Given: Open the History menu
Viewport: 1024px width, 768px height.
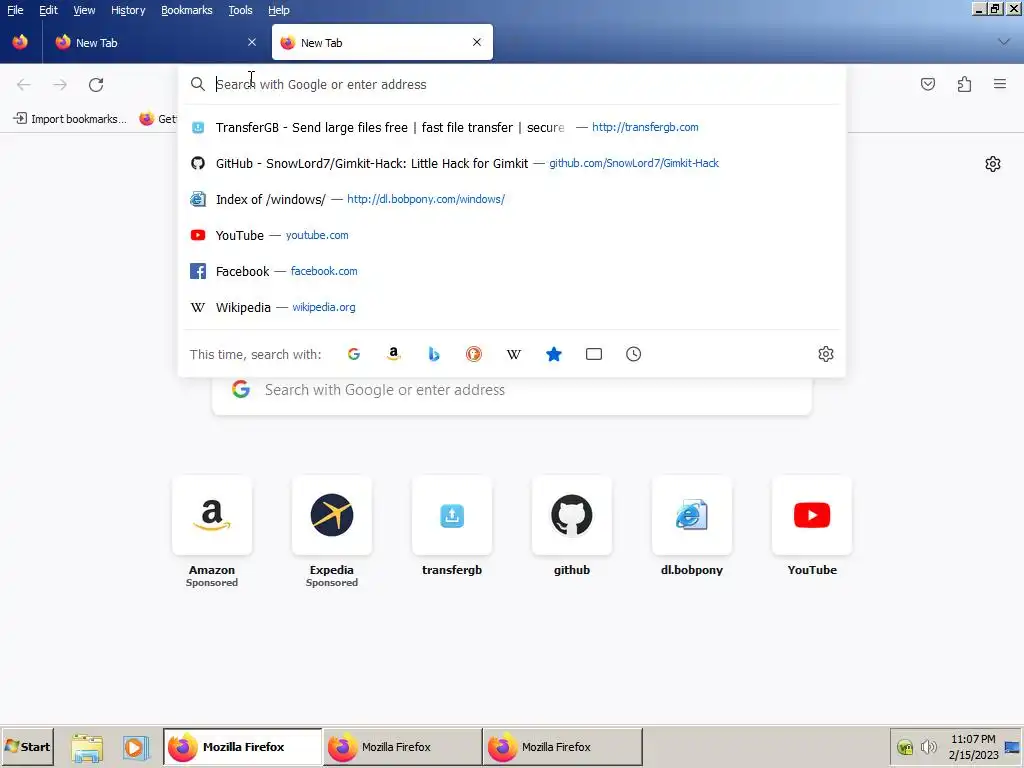Looking at the screenshot, I should click(128, 10).
